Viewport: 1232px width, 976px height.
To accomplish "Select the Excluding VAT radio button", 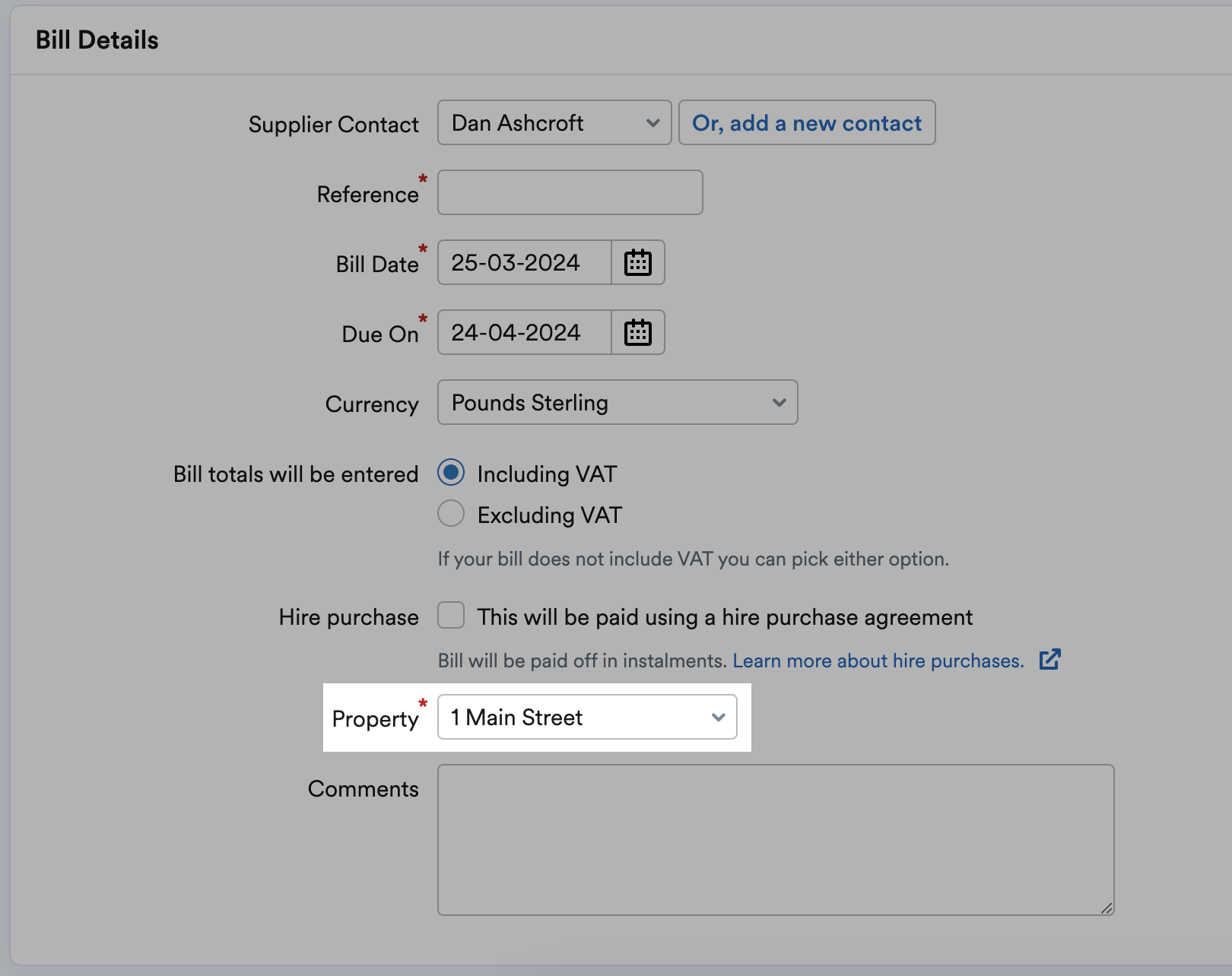I will (451, 514).
